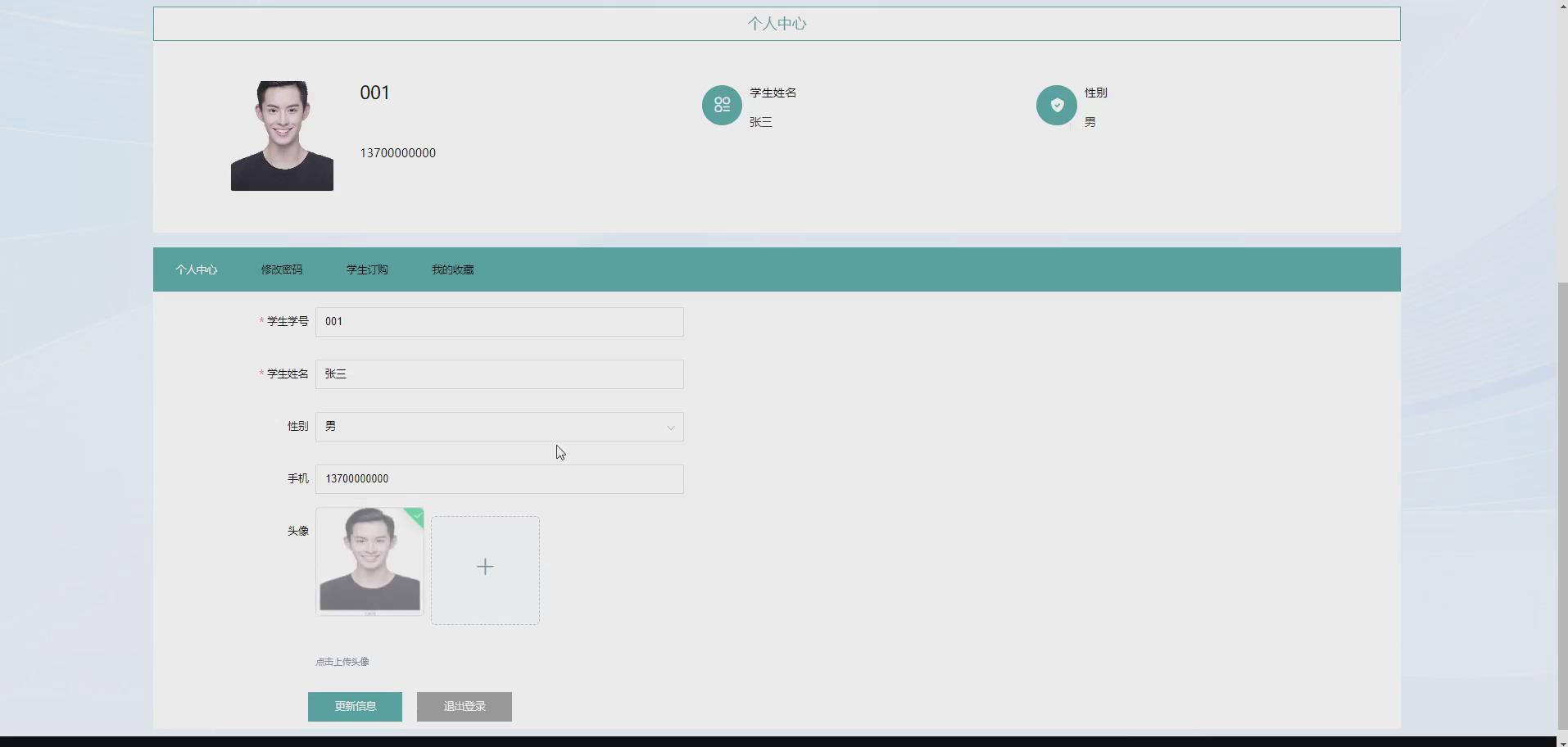Screen dimensions: 1568x747
Task: Click the uploaded avatar thumbnail in the form
Action: click(x=369, y=561)
